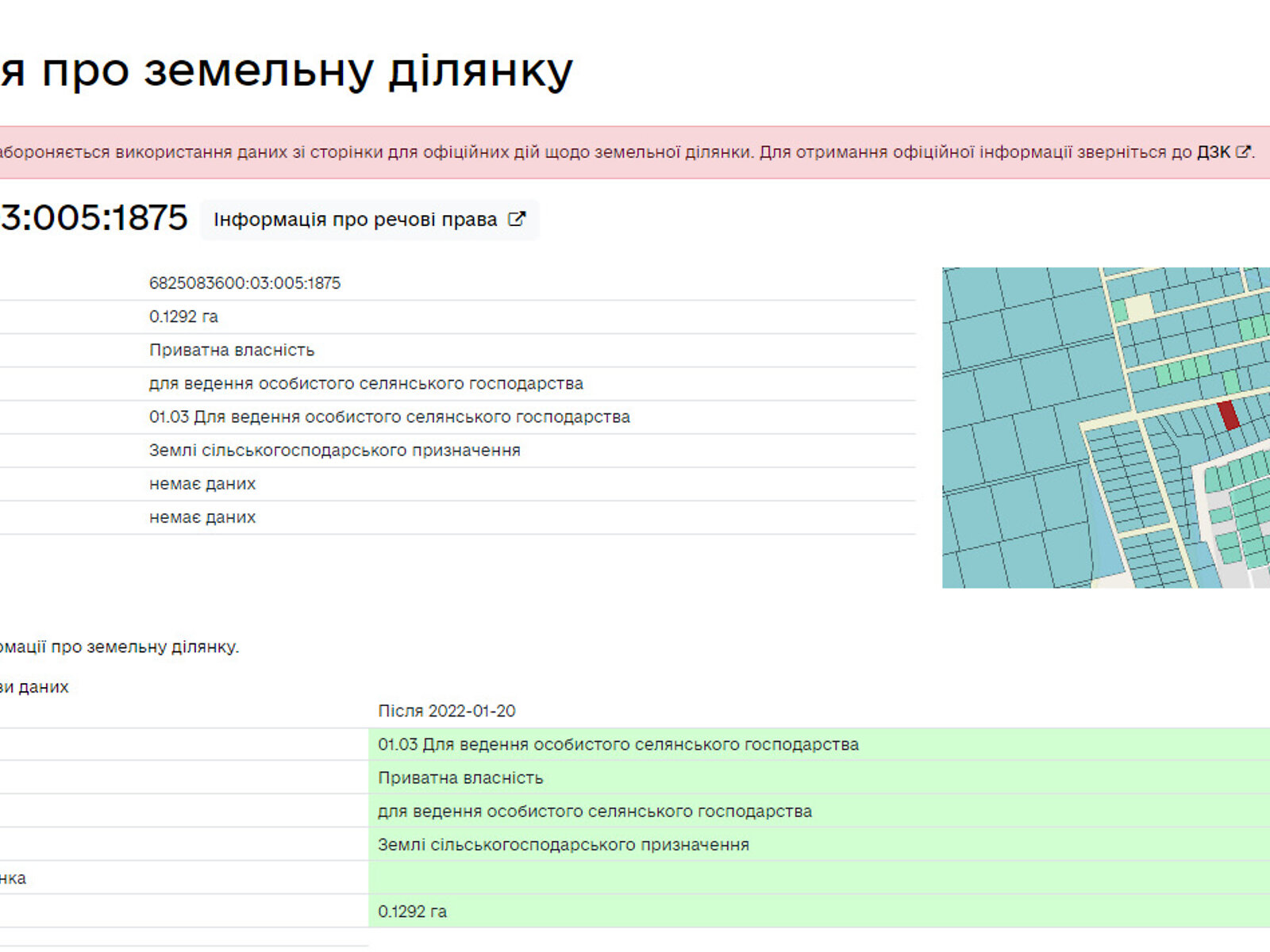Click the external link icon next to 'речові права'
The image size is (1270, 952).
click(517, 219)
